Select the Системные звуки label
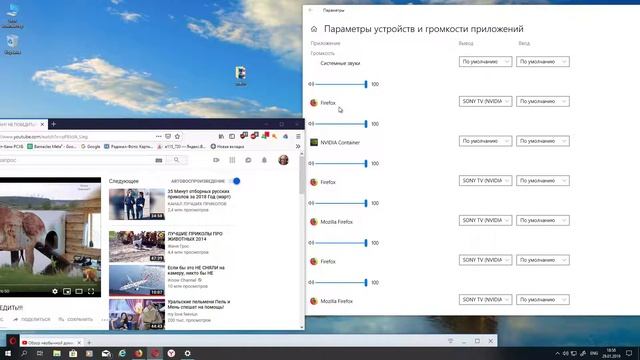This screenshot has width=640, height=360. (340, 63)
